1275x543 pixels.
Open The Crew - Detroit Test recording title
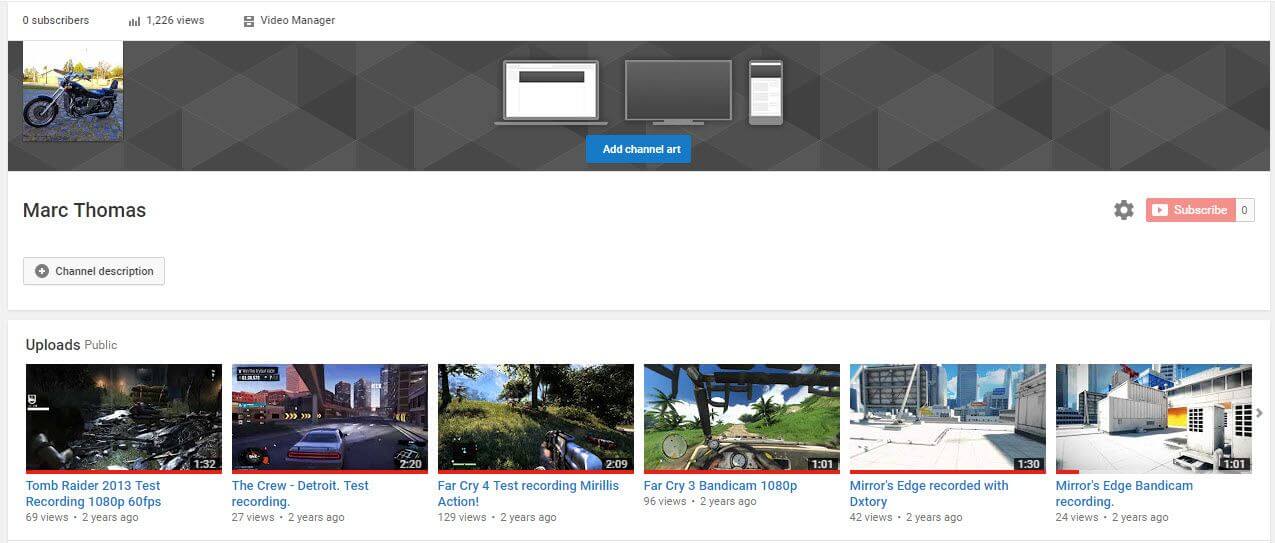300,494
